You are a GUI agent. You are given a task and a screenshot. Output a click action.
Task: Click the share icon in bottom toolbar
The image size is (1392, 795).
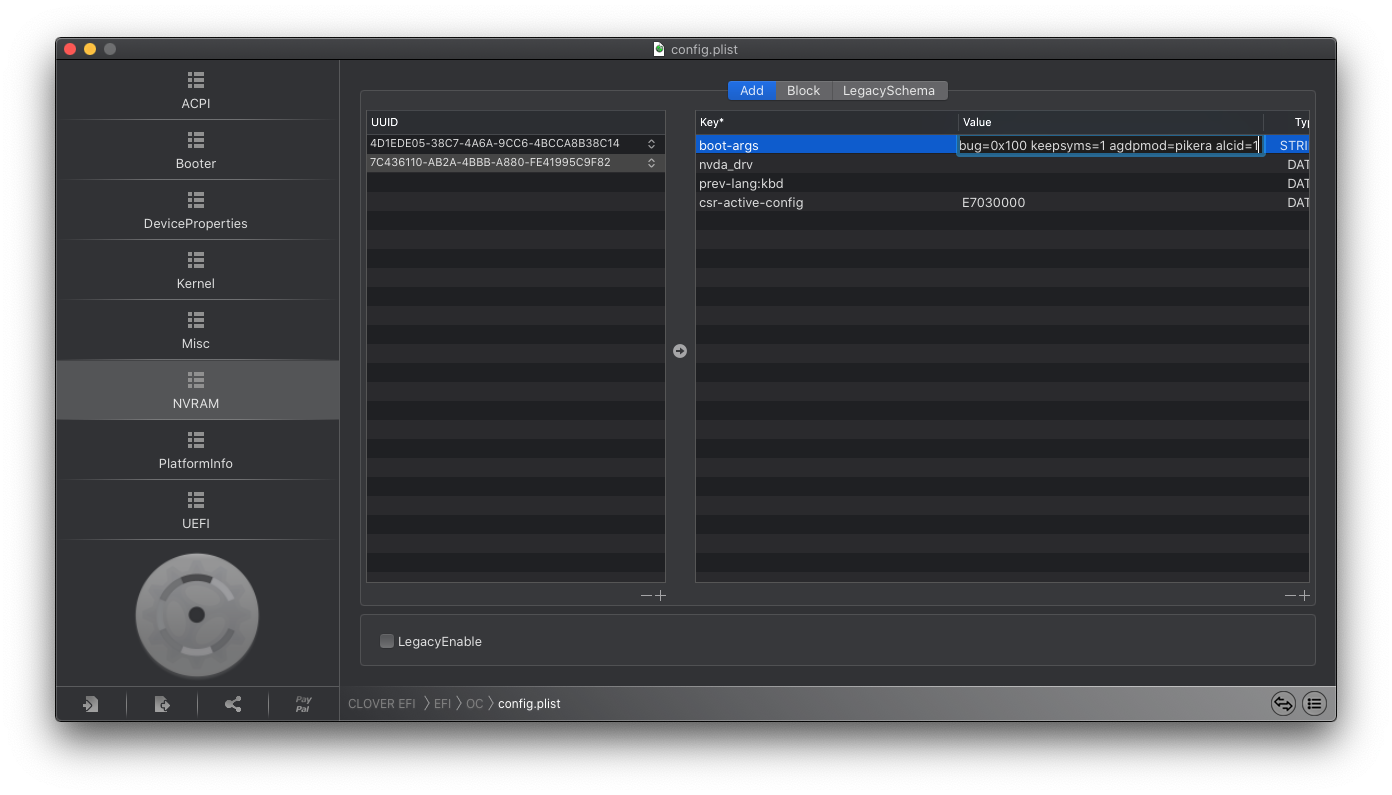(233, 704)
